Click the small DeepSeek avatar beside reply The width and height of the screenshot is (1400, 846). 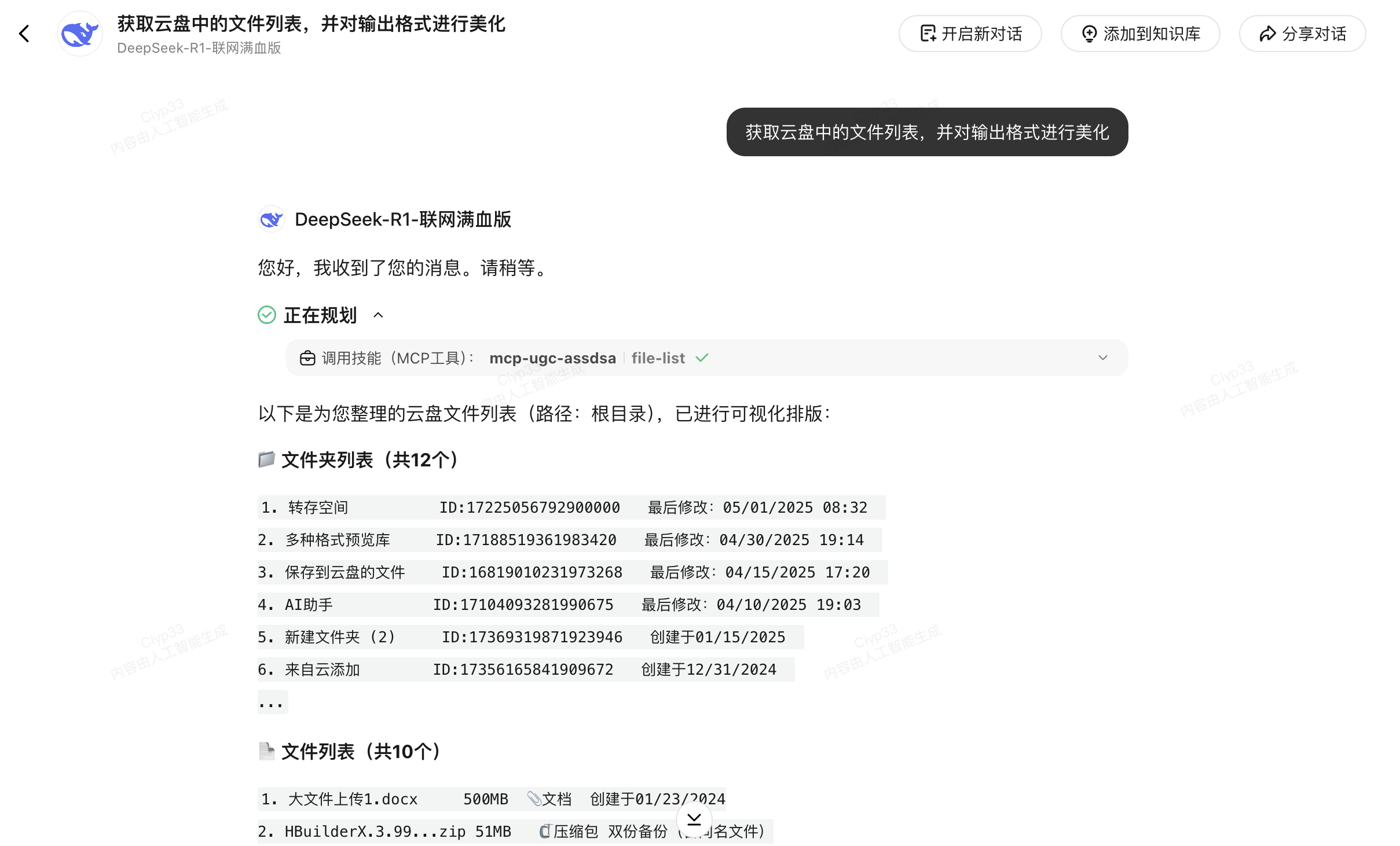[x=271, y=219]
